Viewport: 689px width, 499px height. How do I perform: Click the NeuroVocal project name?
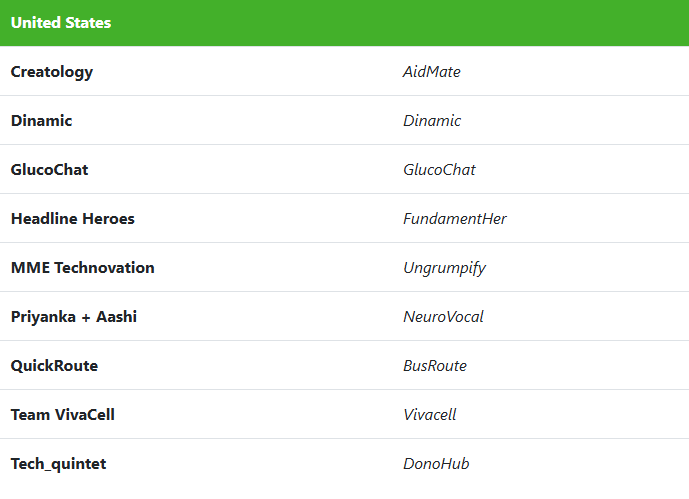tap(443, 317)
